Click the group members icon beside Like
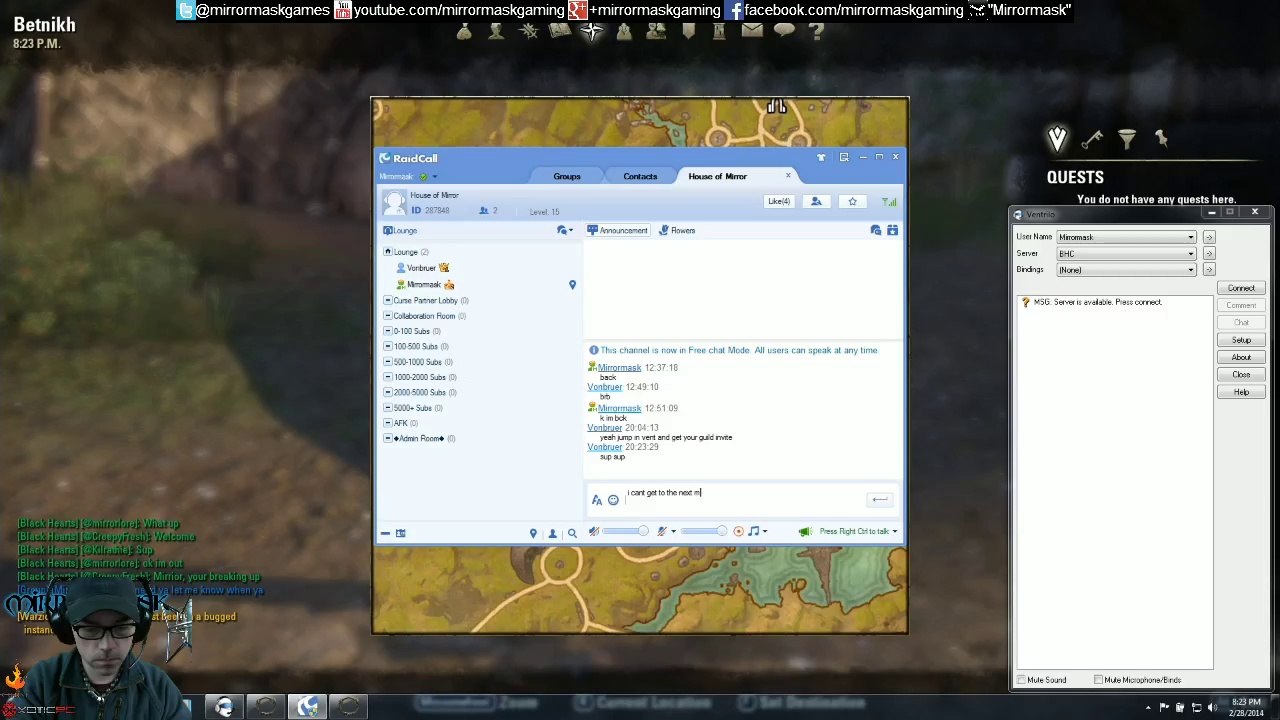This screenshot has width=1280, height=720. tap(816, 202)
